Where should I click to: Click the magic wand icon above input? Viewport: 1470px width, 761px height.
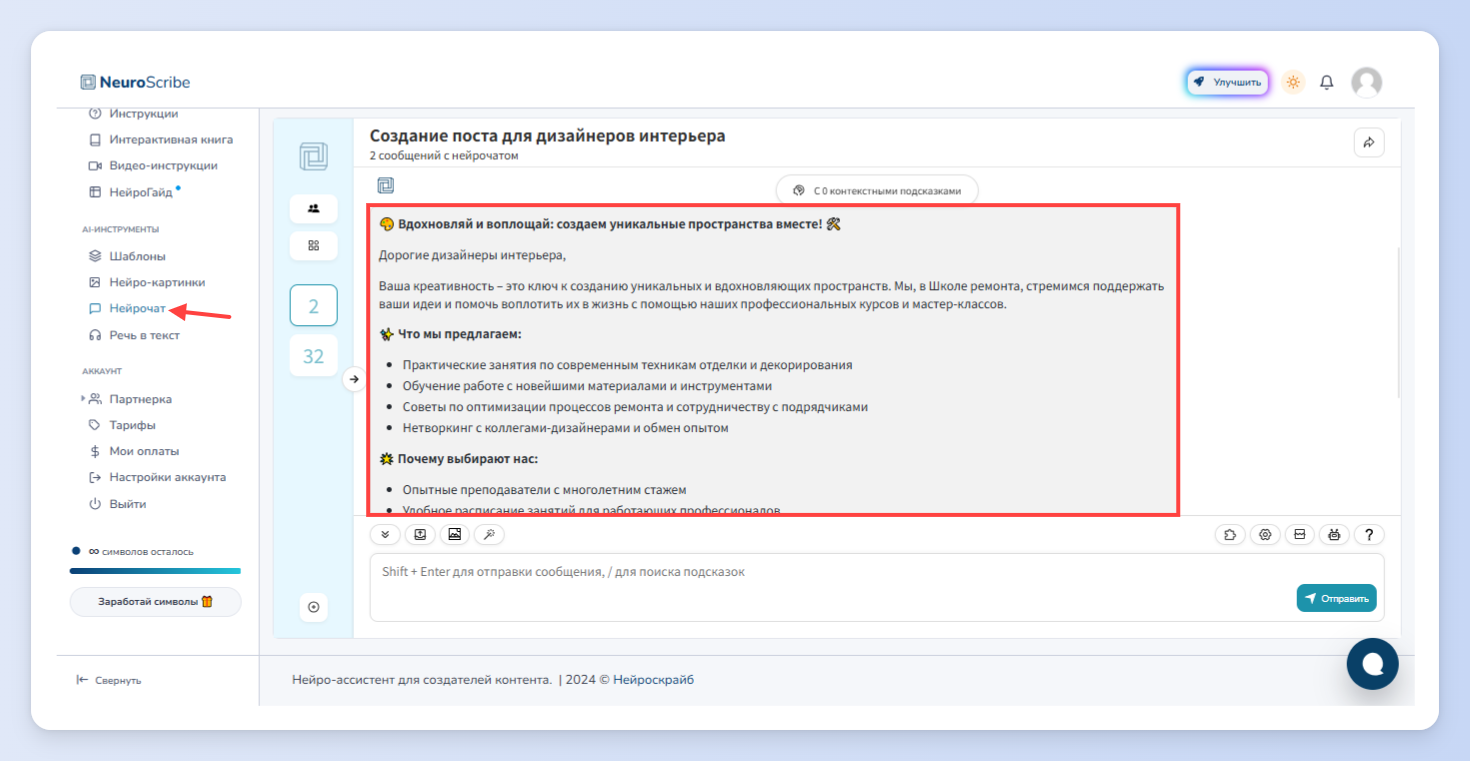489,535
